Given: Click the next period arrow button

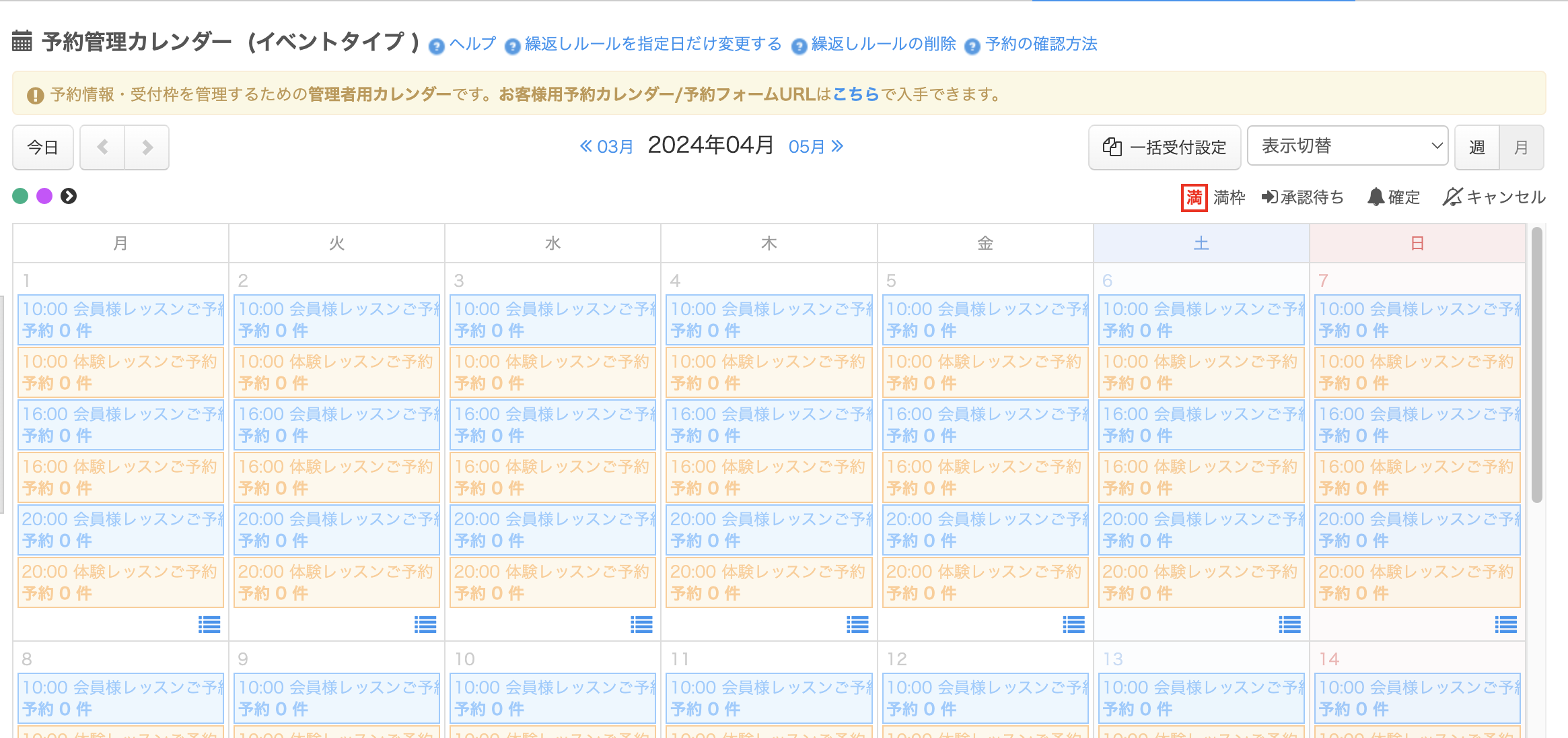Looking at the screenshot, I should [x=147, y=147].
